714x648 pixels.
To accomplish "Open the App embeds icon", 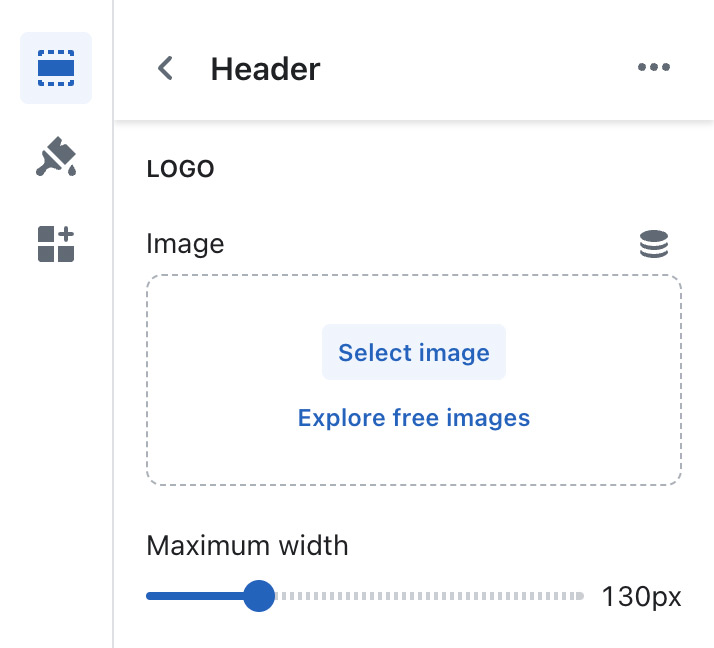I will pyautogui.click(x=56, y=244).
